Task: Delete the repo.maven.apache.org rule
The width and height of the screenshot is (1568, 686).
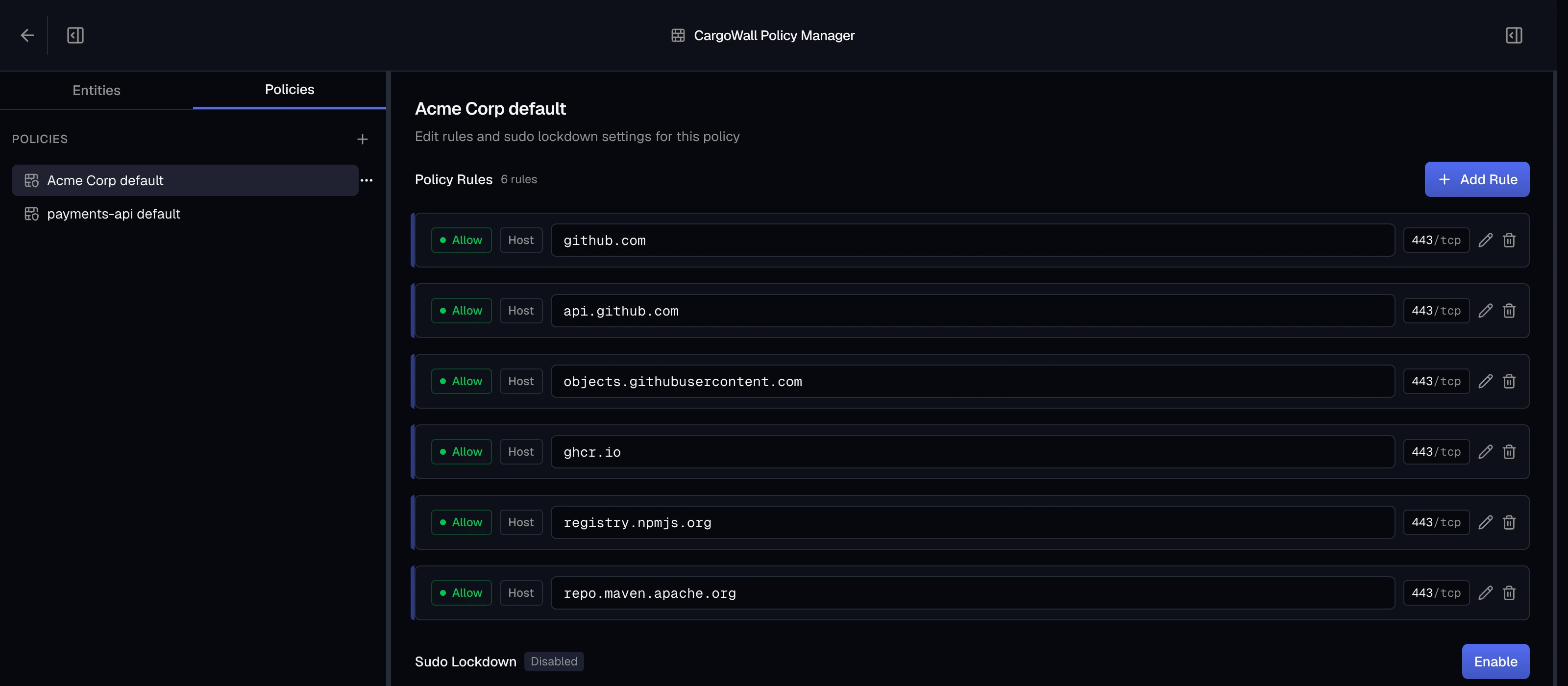Action: 1509,593
